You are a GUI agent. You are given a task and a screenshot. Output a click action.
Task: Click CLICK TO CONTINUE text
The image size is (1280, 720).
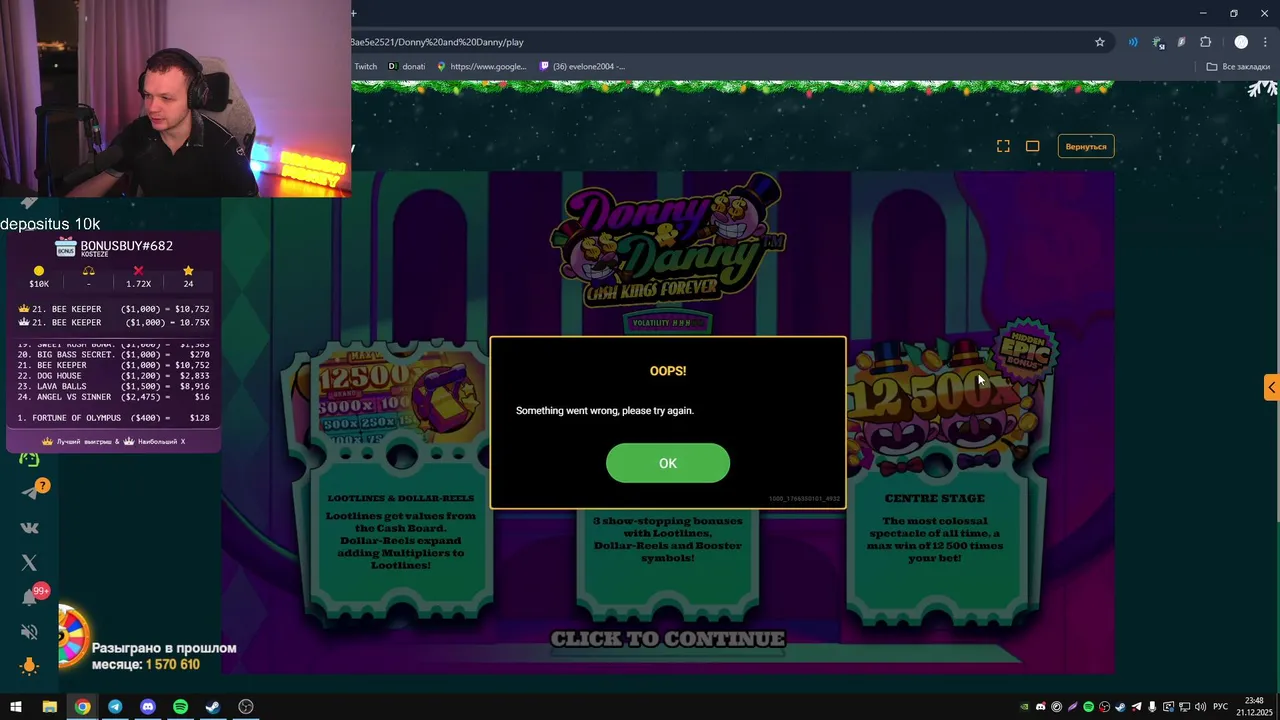click(x=668, y=639)
